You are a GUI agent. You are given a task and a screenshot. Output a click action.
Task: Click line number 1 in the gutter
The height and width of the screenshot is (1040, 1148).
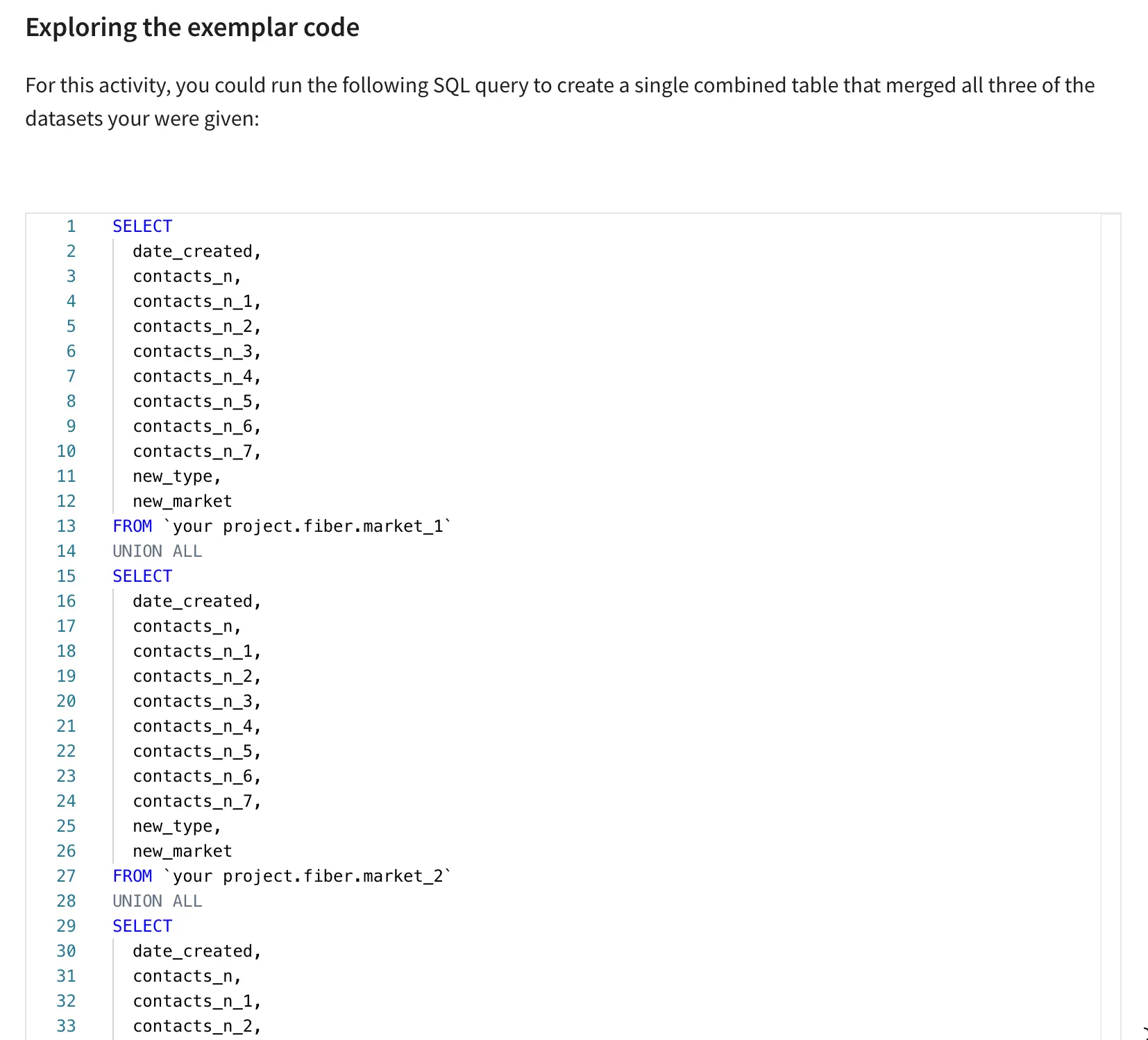click(71, 226)
